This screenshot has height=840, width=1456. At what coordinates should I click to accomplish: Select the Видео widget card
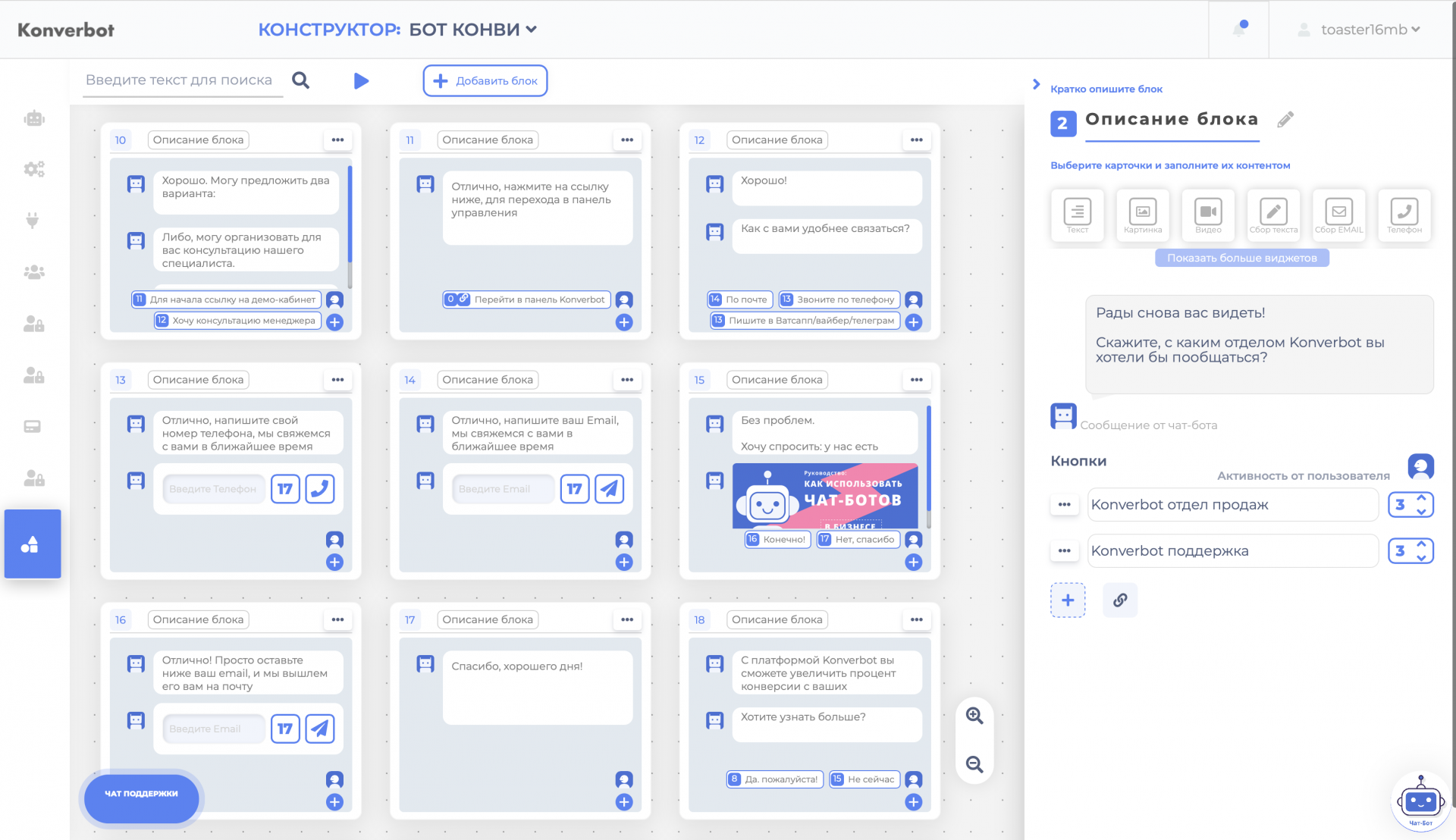pyautogui.click(x=1208, y=215)
